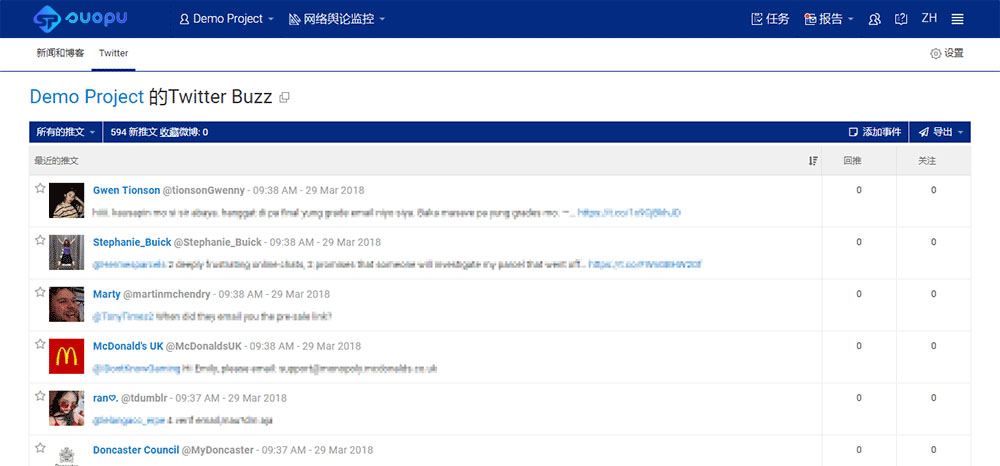Expand the 报告 dropdown
This screenshot has height=466, width=1000.
click(x=829, y=19)
